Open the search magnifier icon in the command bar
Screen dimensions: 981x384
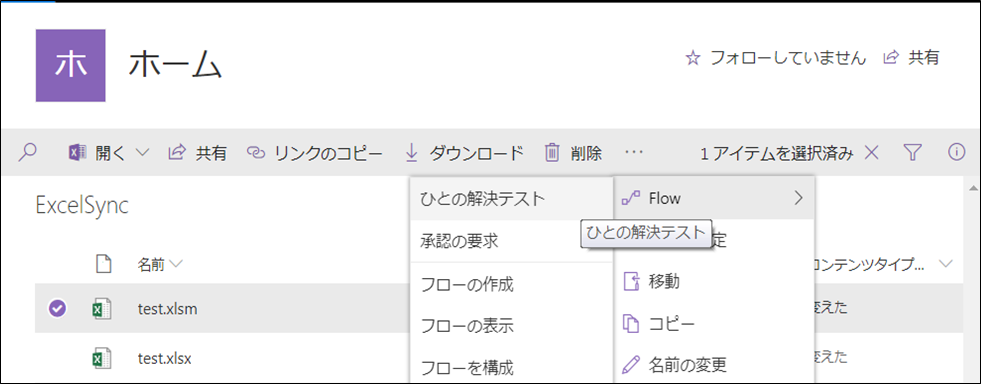(x=29, y=152)
